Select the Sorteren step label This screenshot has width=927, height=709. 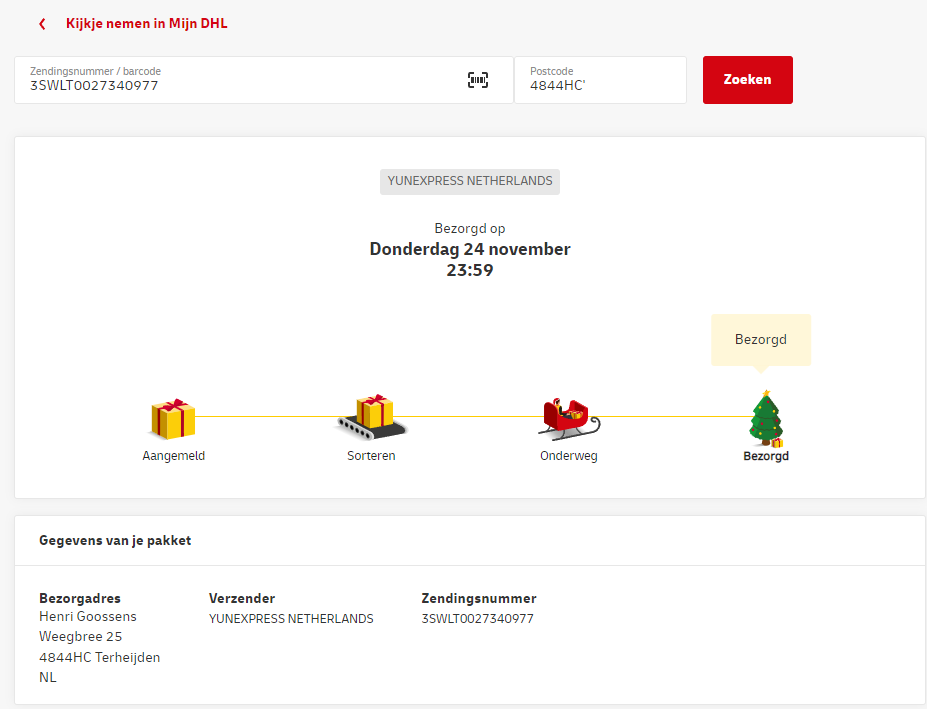tap(371, 456)
